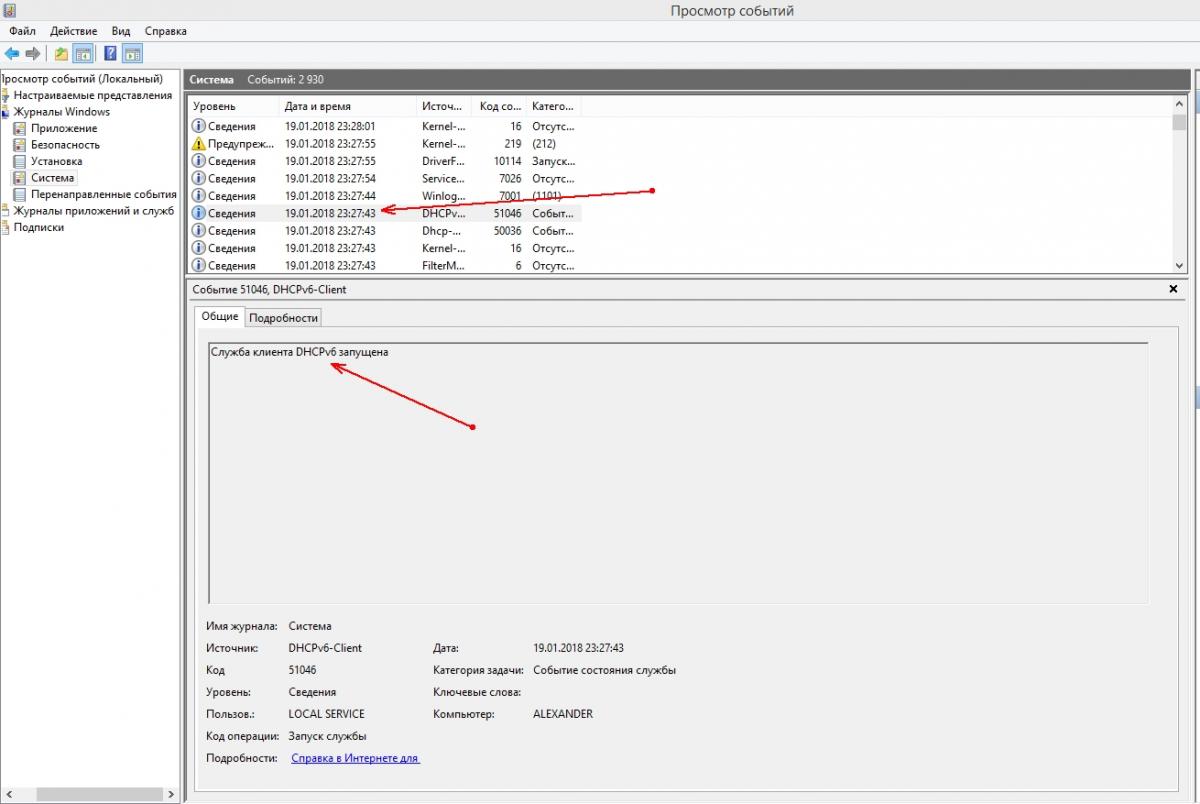Open the Безопасность log
Image resolution: width=1200 pixels, height=804 pixels.
click(x=65, y=145)
